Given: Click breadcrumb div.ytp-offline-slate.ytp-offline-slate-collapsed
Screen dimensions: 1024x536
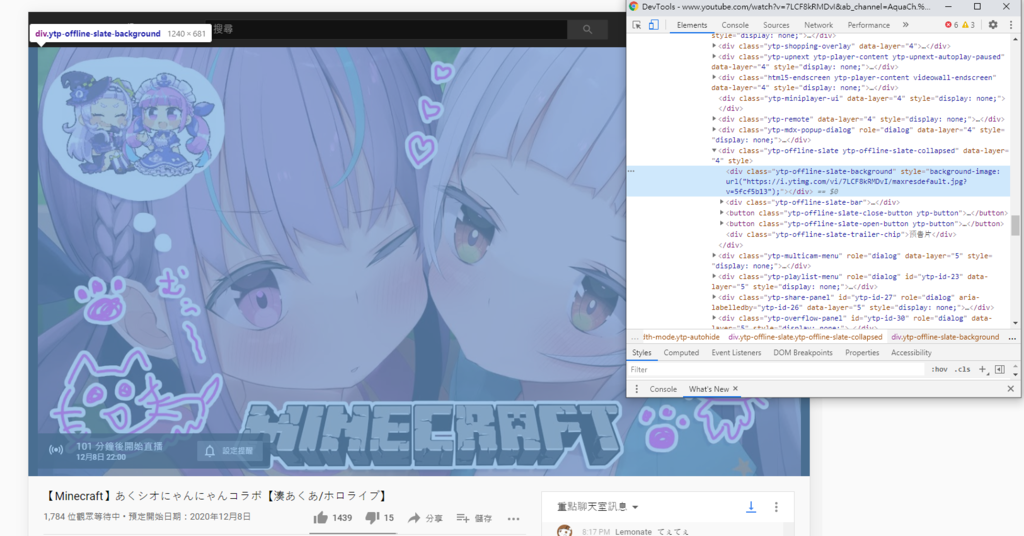Looking at the screenshot, I should pos(805,338).
